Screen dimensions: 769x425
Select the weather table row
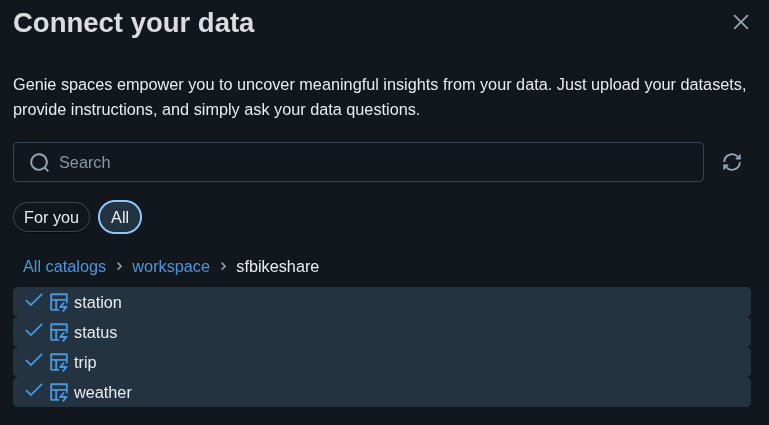(400, 392)
